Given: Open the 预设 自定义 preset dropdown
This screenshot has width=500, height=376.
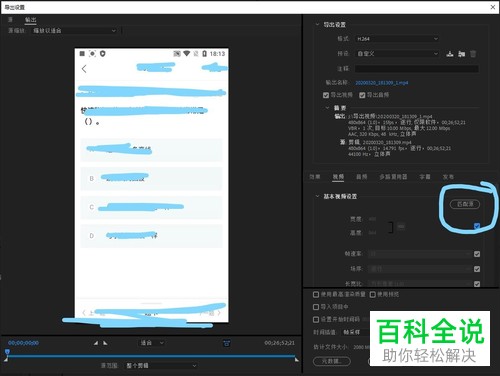Looking at the screenshot, I should tap(397, 53).
